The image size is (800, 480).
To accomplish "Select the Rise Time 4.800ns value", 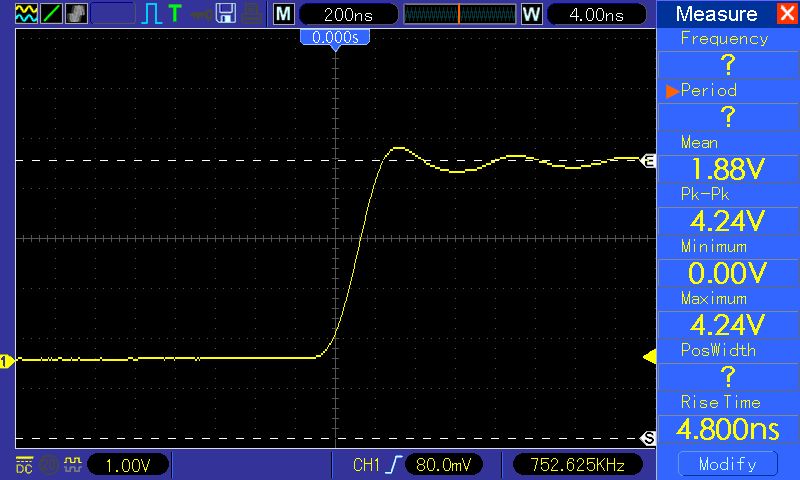I will (x=728, y=430).
